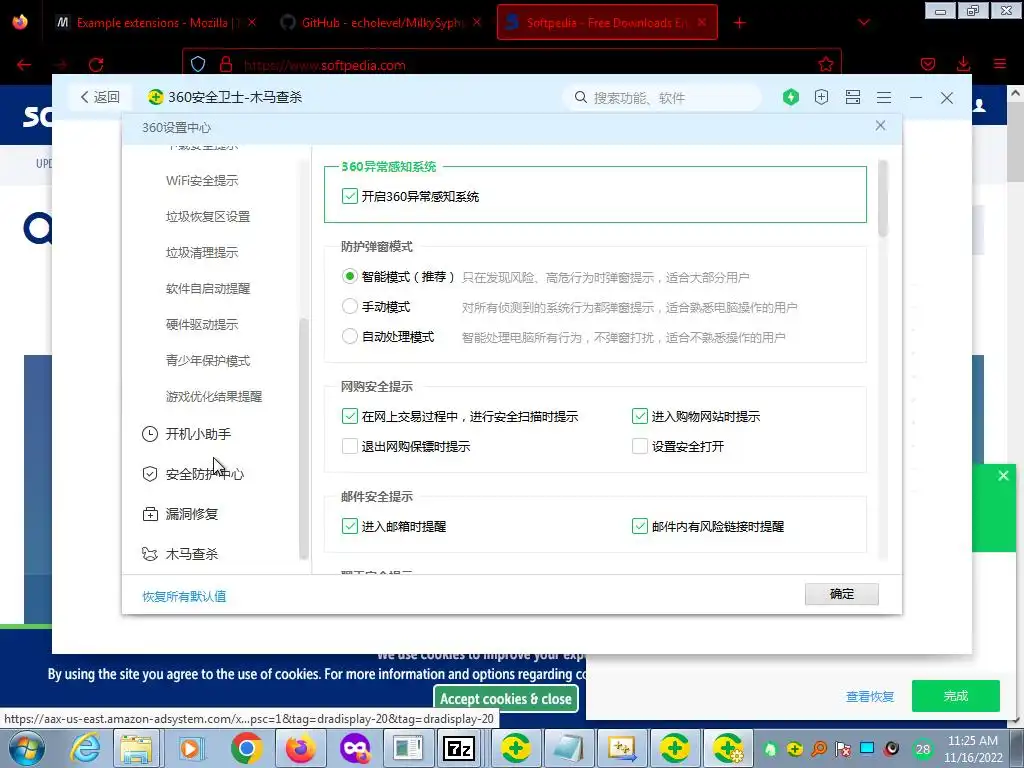Open the 木马查杀 category
Viewport: 1024px width, 768px height.
[x=191, y=554]
